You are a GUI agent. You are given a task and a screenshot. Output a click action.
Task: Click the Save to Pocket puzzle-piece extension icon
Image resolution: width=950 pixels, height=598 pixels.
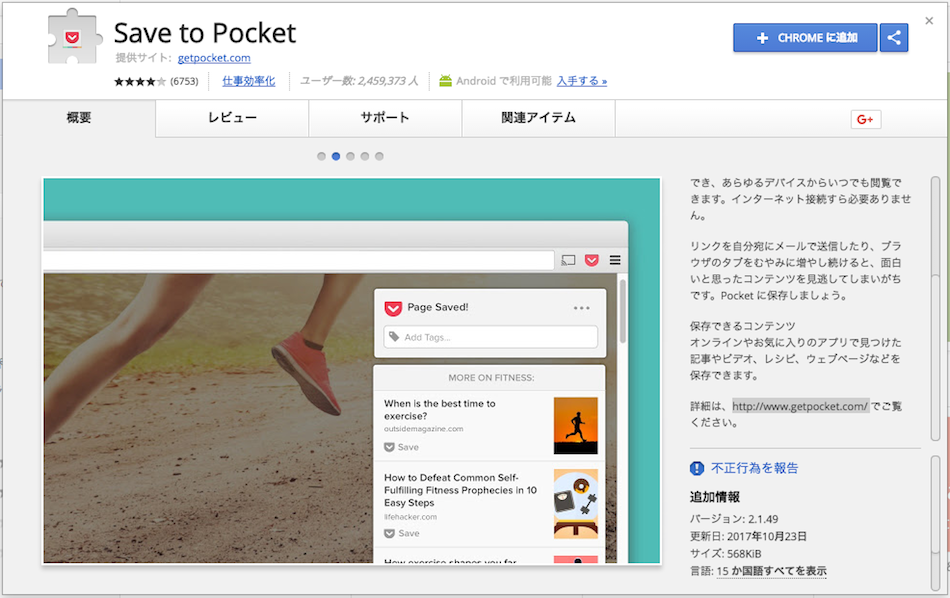pyautogui.click(x=73, y=36)
